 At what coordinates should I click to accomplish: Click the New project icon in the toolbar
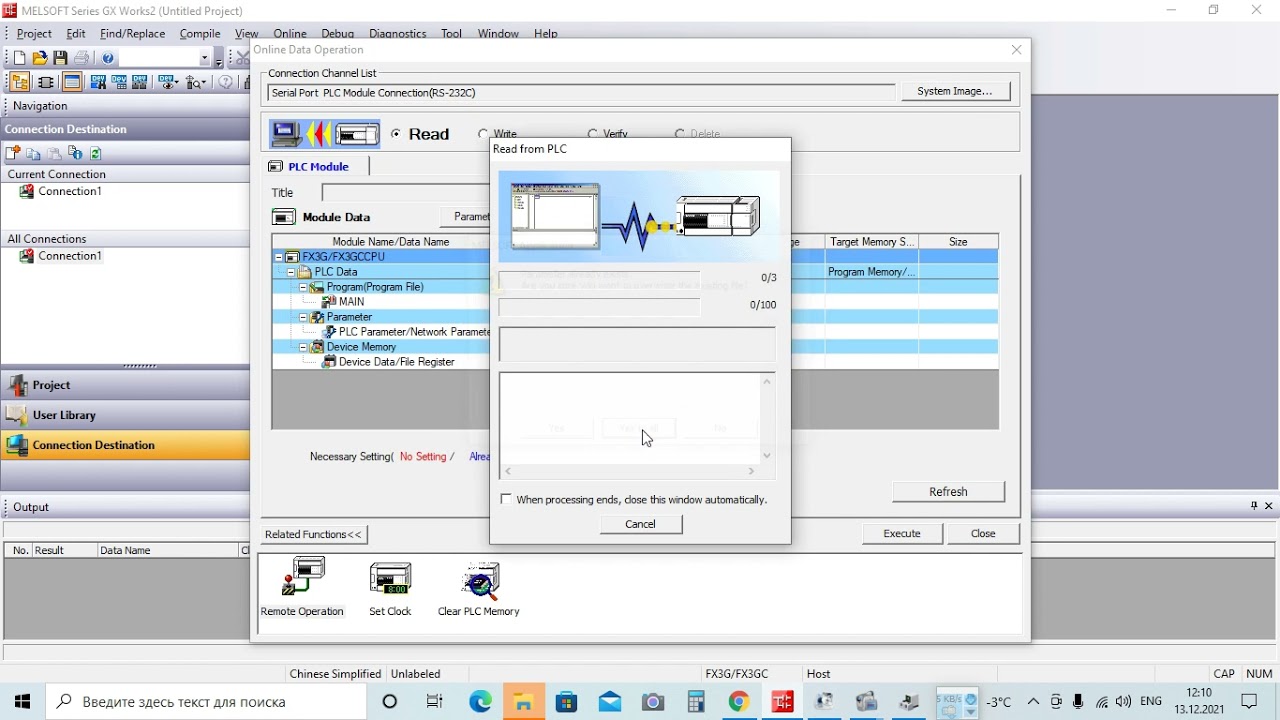[19, 59]
